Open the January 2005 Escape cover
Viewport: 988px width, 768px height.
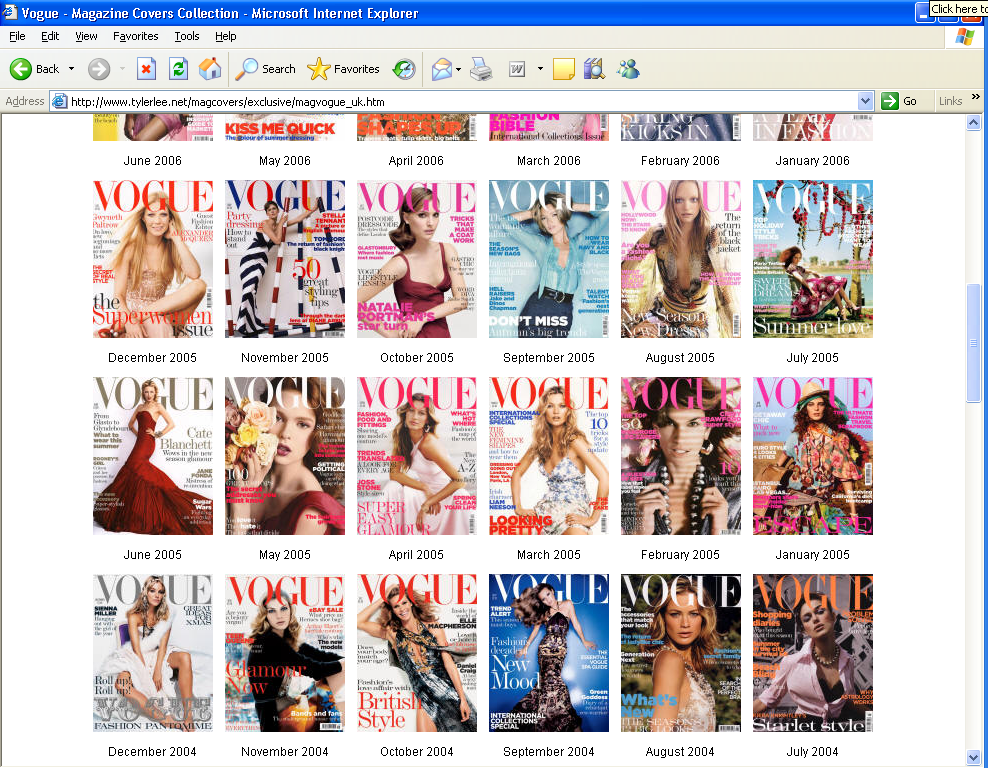pos(813,456)
